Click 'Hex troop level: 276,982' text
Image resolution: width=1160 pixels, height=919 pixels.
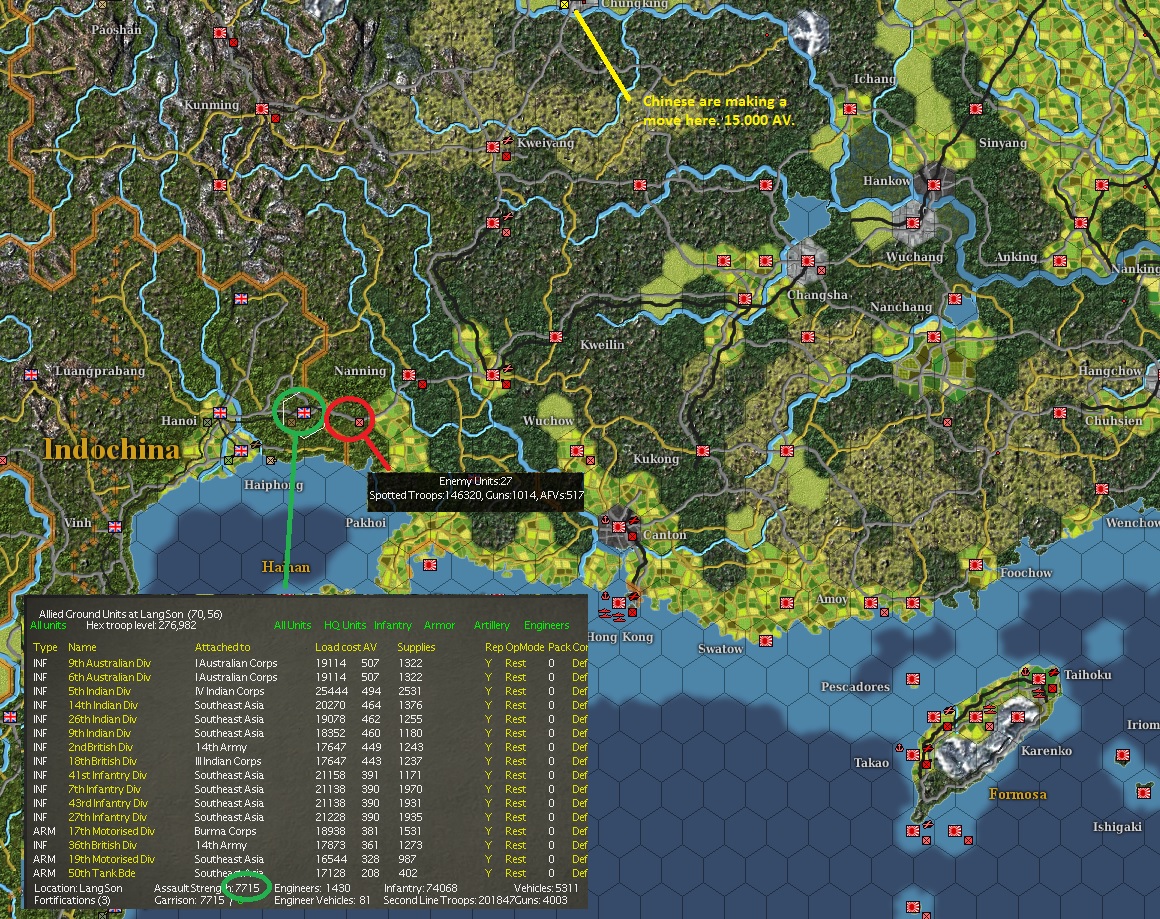(141, 625)
